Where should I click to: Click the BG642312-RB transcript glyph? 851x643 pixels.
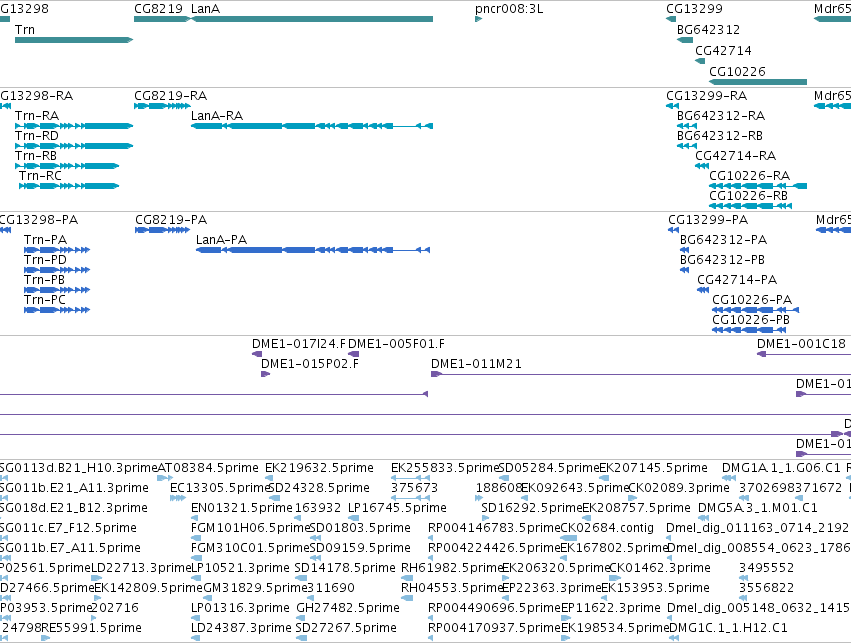(687, 146)
